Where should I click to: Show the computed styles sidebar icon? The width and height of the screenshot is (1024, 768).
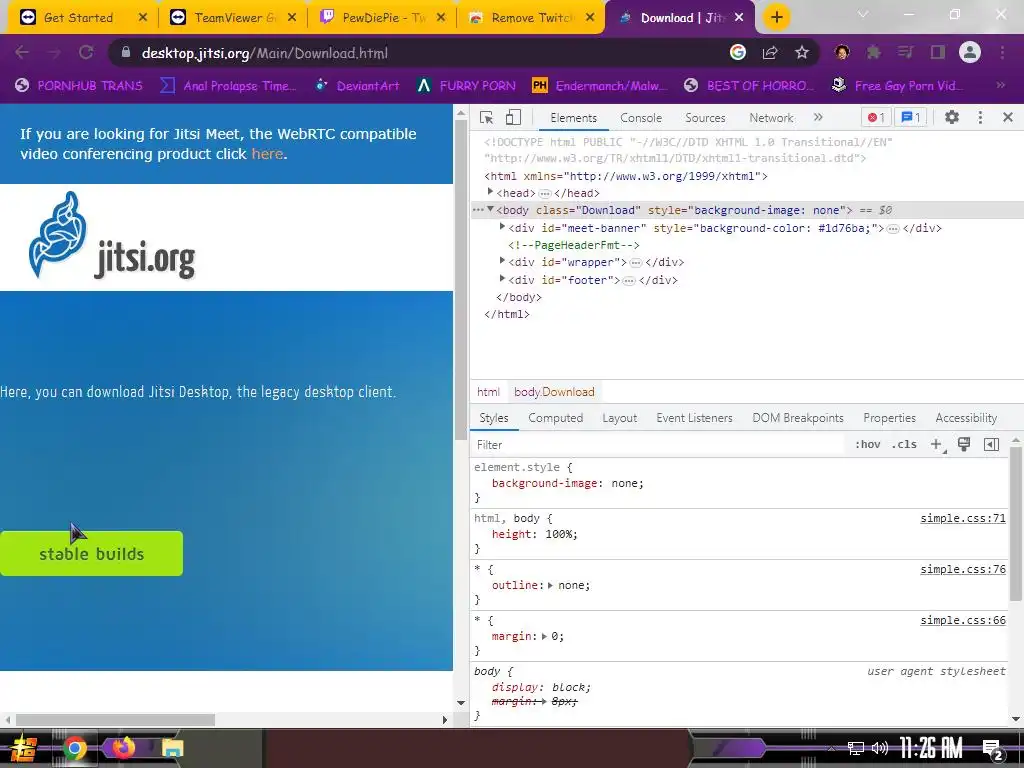click(991, 444)
